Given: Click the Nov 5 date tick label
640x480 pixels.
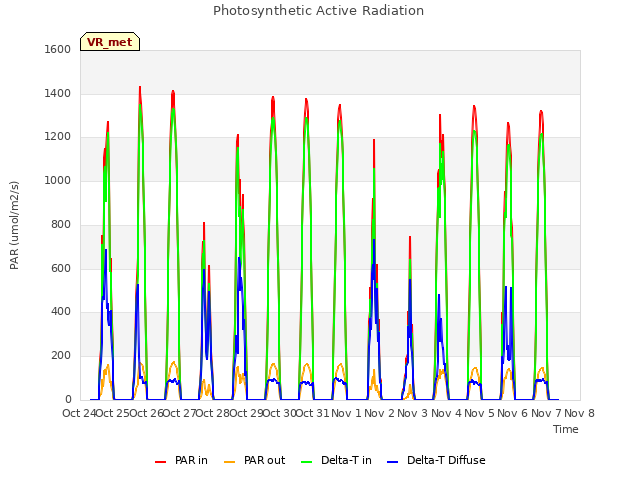Looking at the screenshot, I should (x=480, y=413).
